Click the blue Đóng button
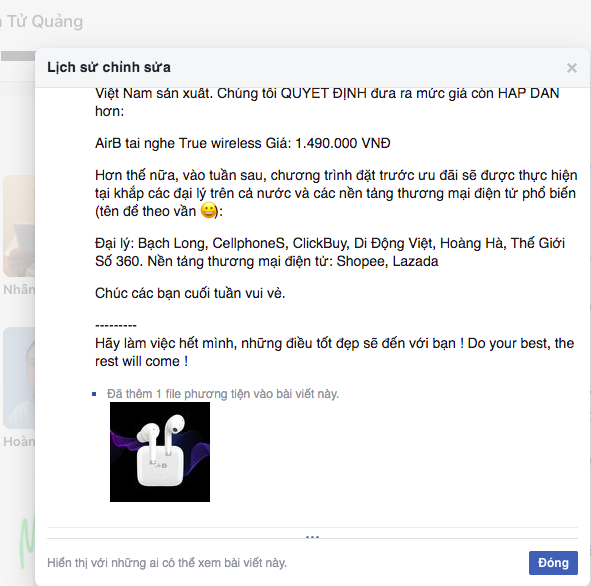The height and width of the screenshot is (586, 591). click(x=553, y=563)
